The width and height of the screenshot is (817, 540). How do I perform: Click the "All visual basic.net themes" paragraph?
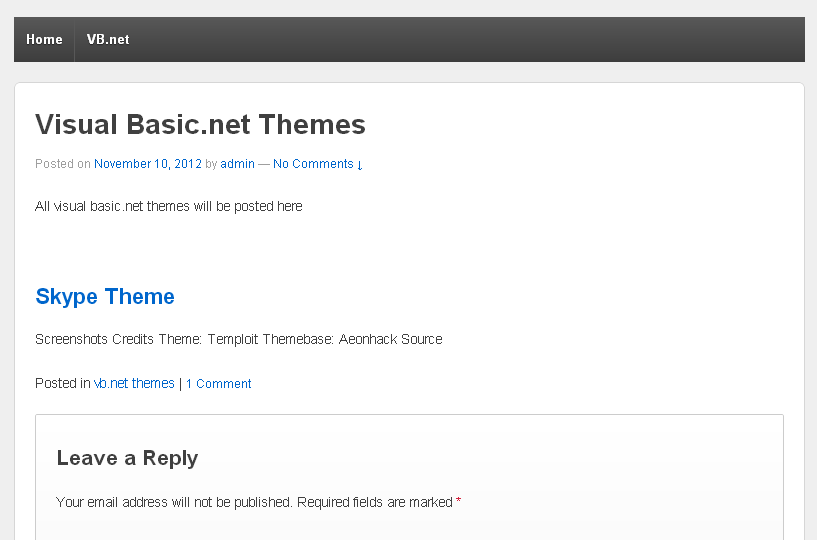[168, 207]
